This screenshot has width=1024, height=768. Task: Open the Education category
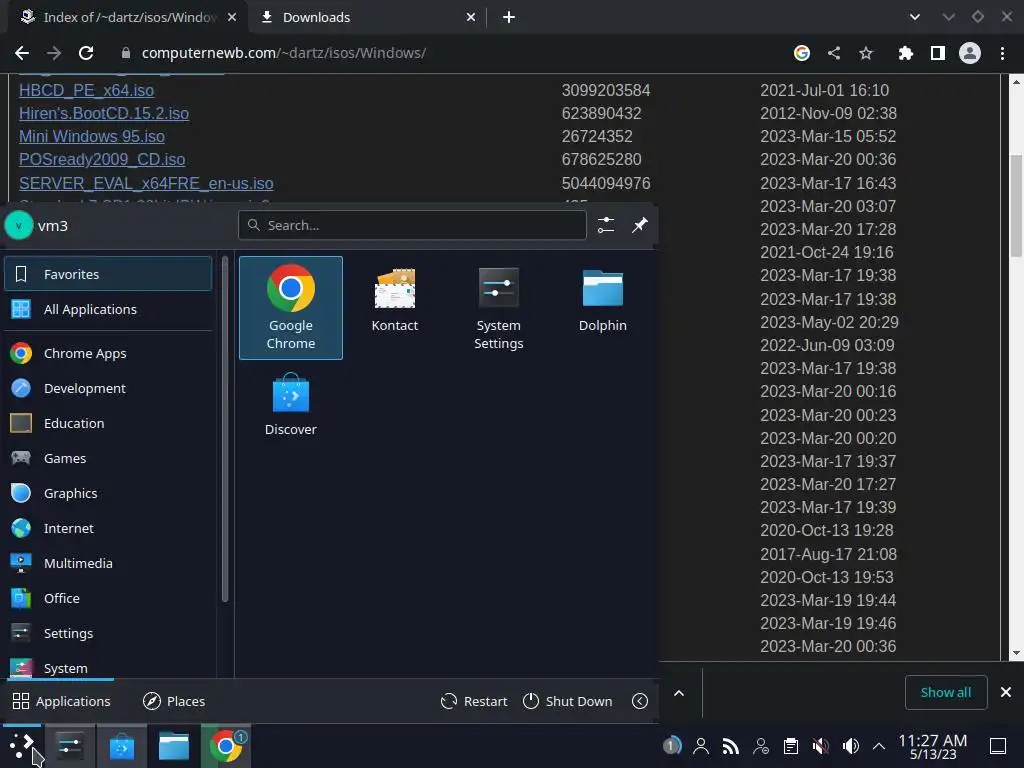[x=108, y=423]
